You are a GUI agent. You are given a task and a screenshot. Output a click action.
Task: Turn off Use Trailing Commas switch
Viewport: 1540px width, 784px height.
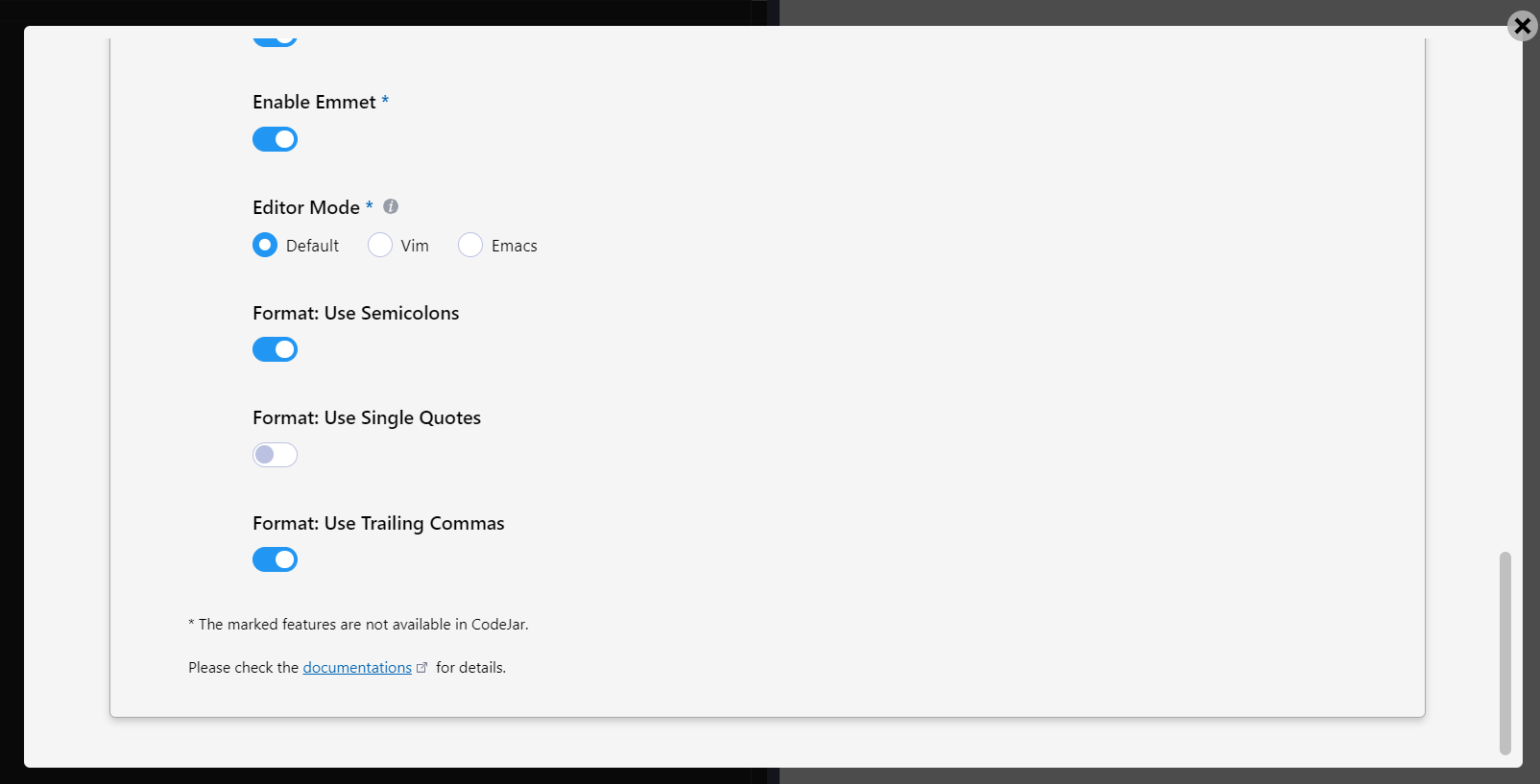tap(275, 559)
